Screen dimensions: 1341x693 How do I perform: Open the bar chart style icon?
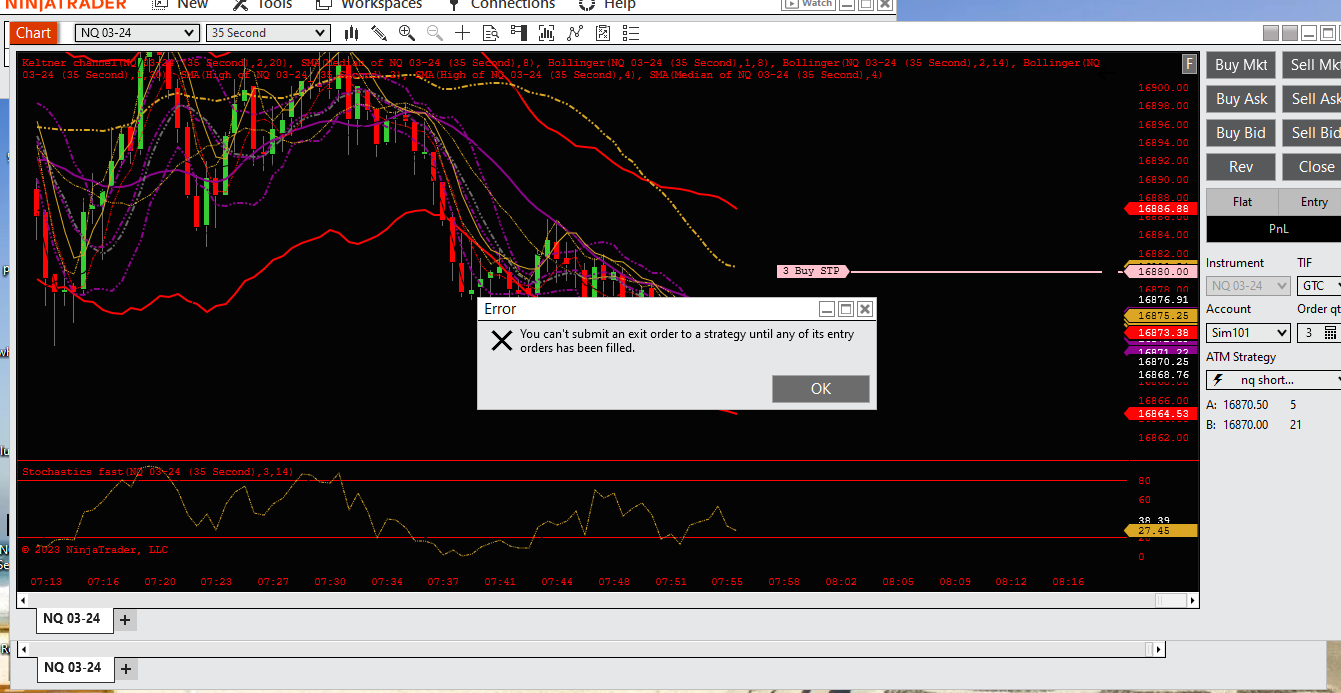(352, 33)
